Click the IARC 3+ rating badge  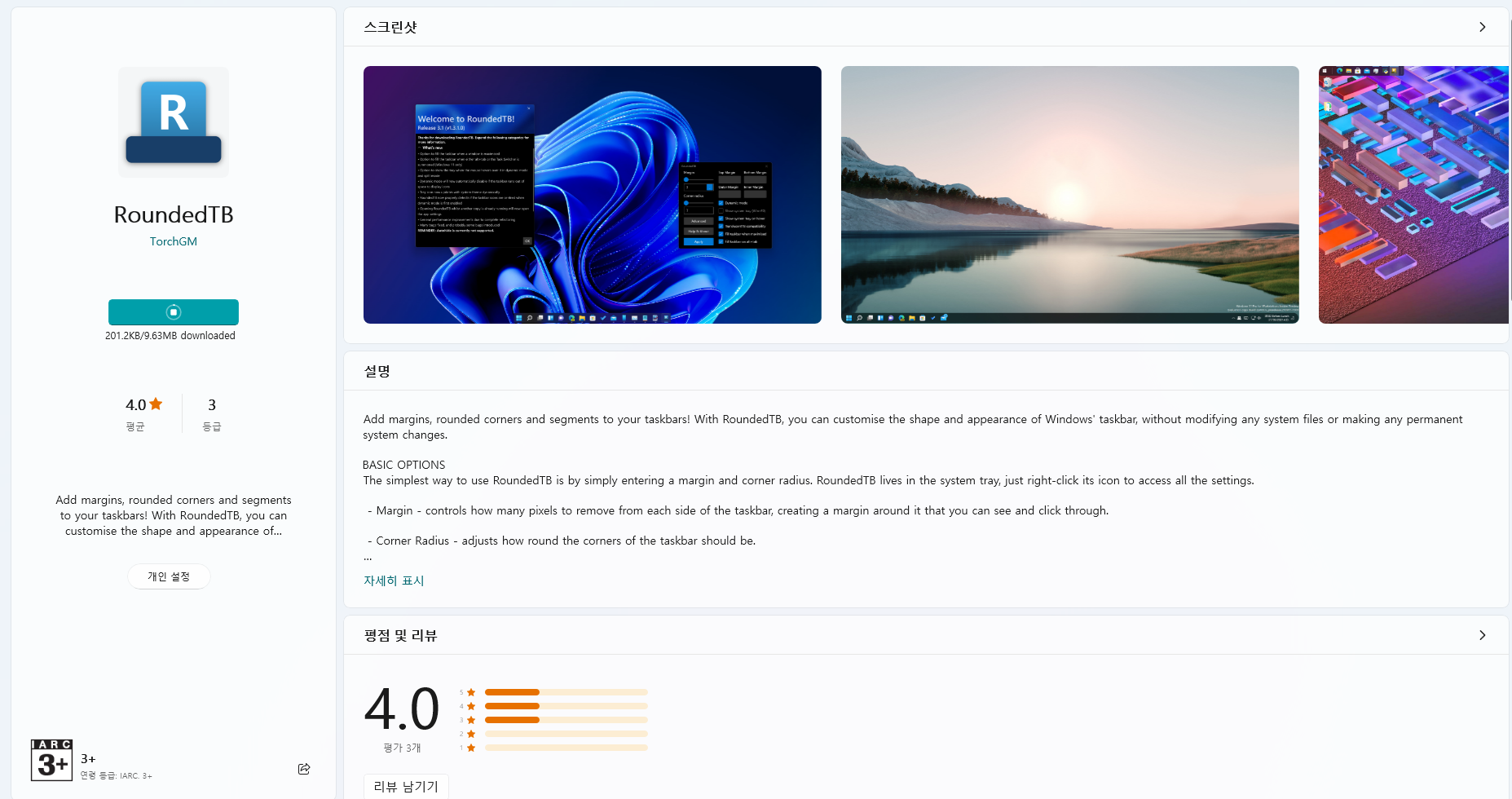tap(51, 760)
